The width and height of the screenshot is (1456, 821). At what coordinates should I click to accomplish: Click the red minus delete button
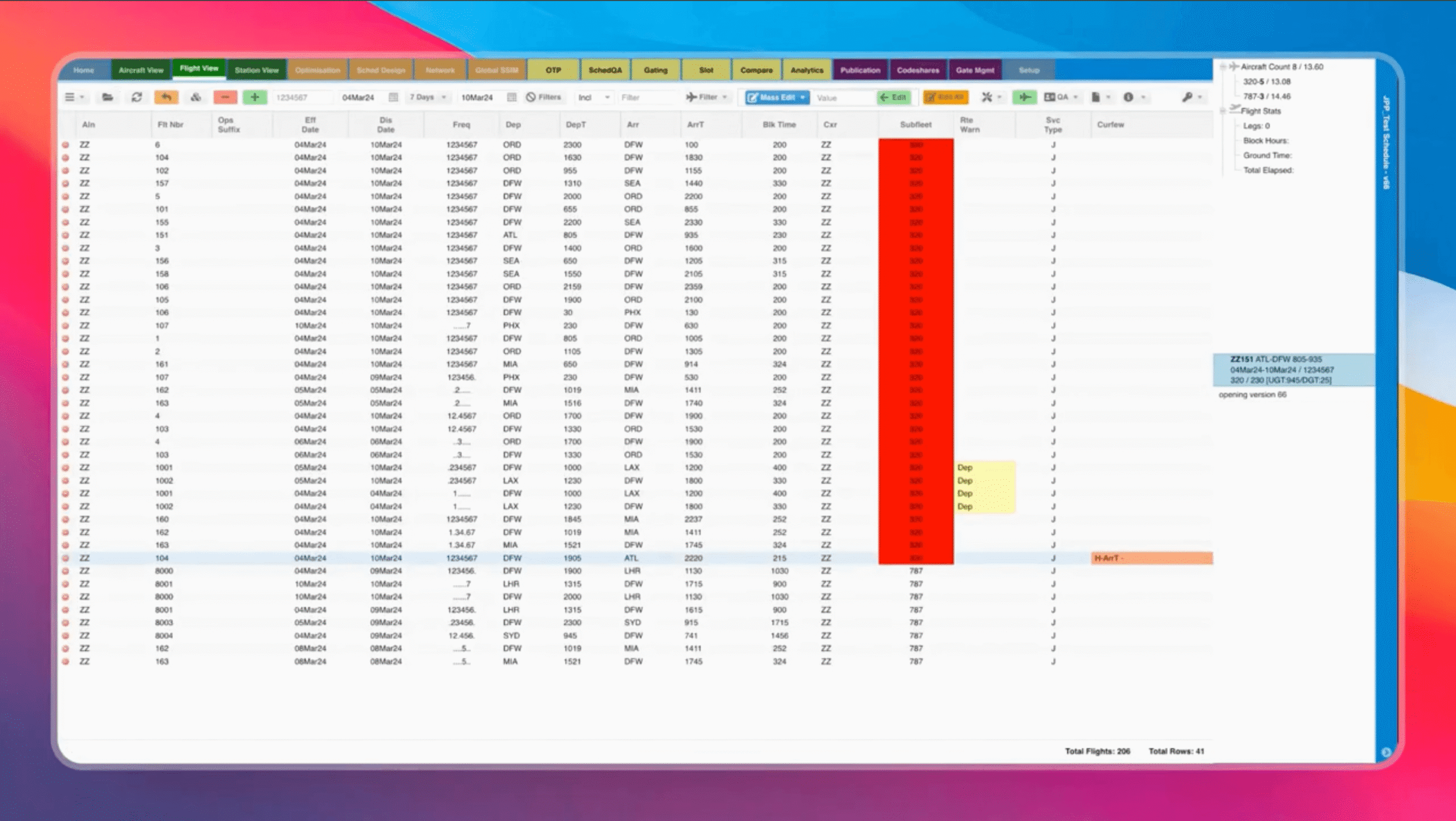tap(225, 97)
